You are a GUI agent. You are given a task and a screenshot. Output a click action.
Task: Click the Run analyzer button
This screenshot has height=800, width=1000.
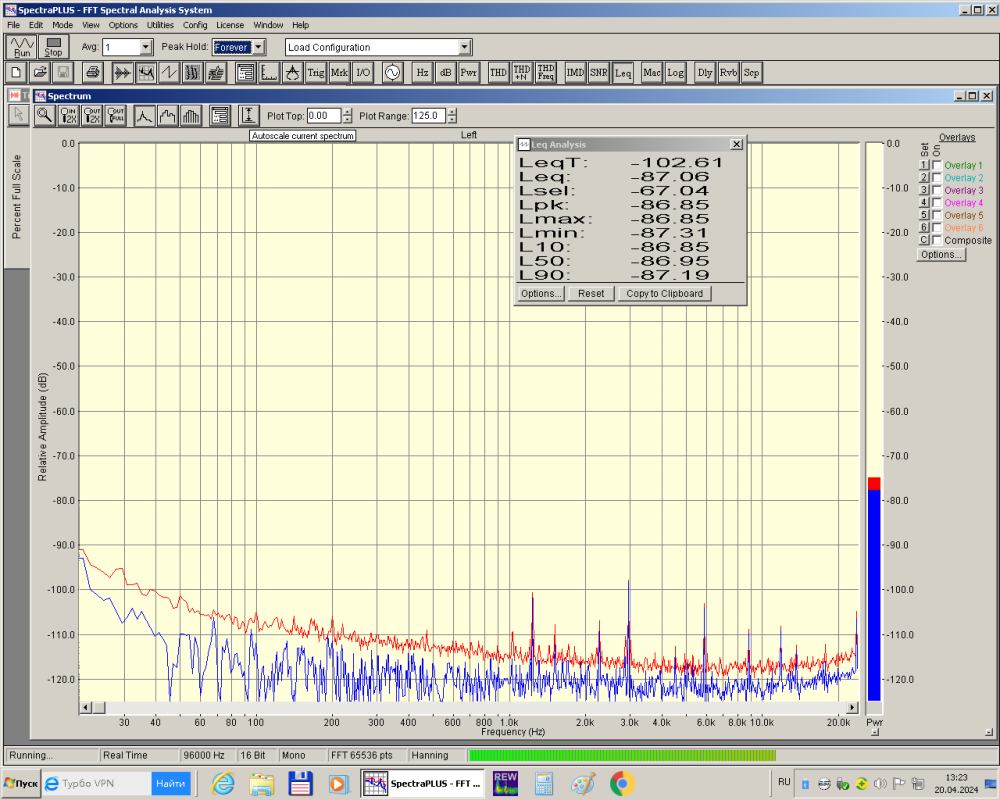[x=22, y=47]
